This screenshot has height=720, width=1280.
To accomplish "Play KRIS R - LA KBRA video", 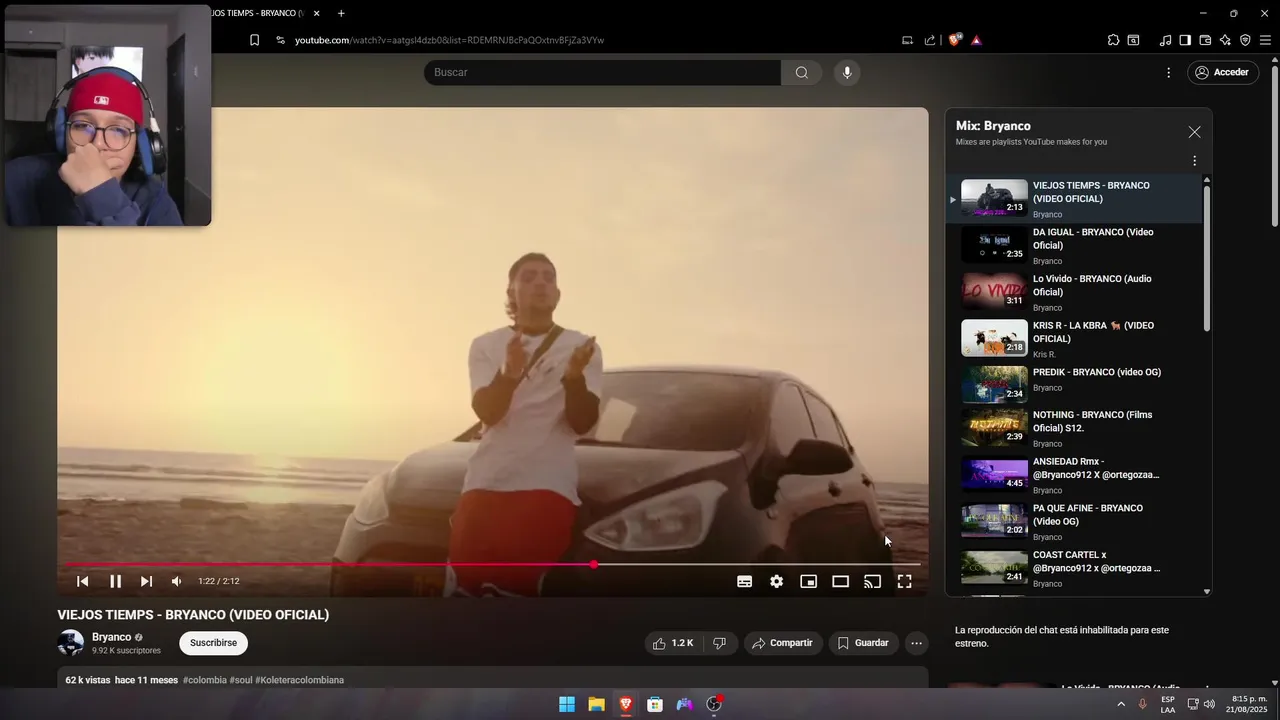I will coord(1073,339).
